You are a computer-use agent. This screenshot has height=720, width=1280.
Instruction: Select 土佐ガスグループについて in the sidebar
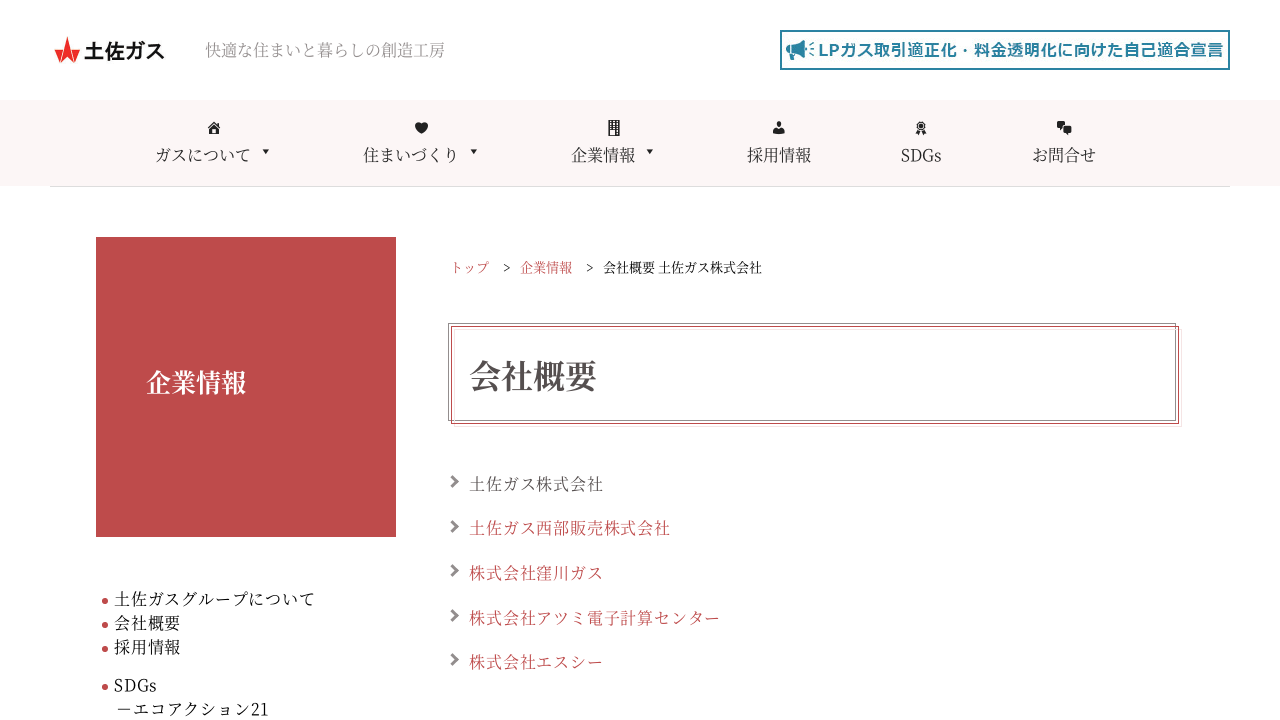[x=214, y=599]
